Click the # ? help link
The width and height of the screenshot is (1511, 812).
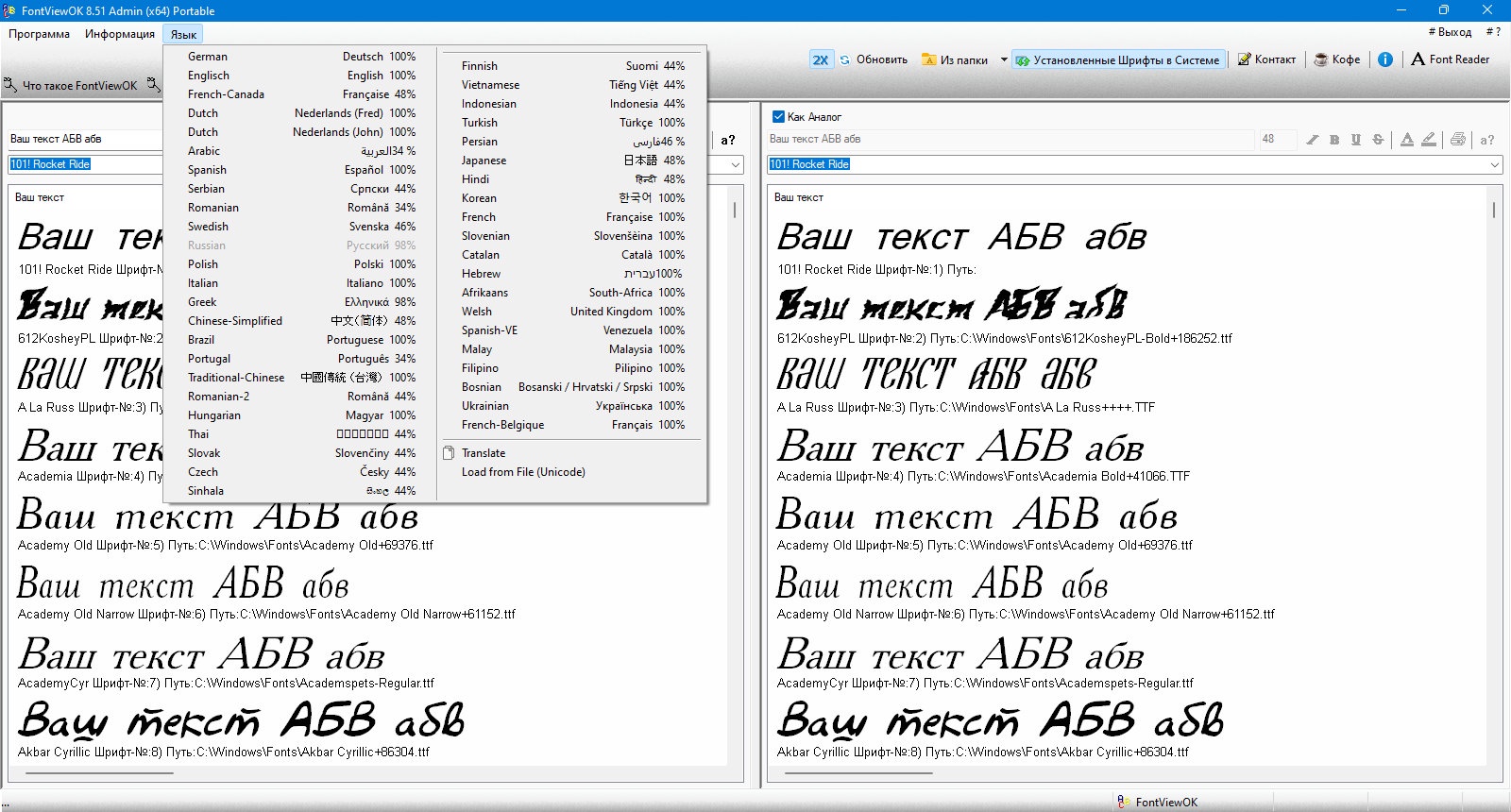(x=1493, y=32)
